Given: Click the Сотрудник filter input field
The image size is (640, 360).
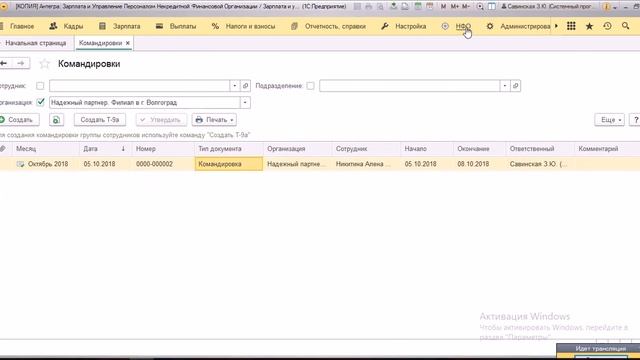Looking at the screenshot, I should [139, 86].
